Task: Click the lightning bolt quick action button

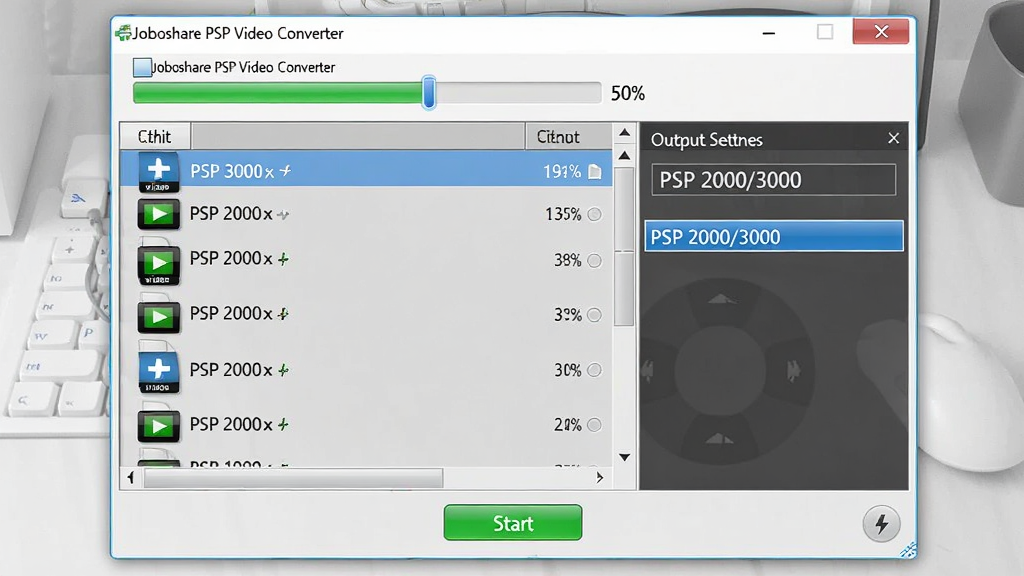Action: point(881,524)
